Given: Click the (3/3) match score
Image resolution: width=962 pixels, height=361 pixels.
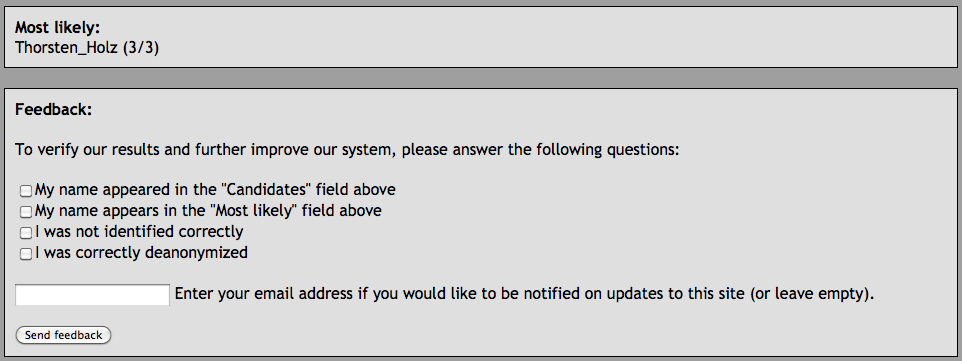Looking at the screenshot, I should pyautogui.click(x=140, y=47).
